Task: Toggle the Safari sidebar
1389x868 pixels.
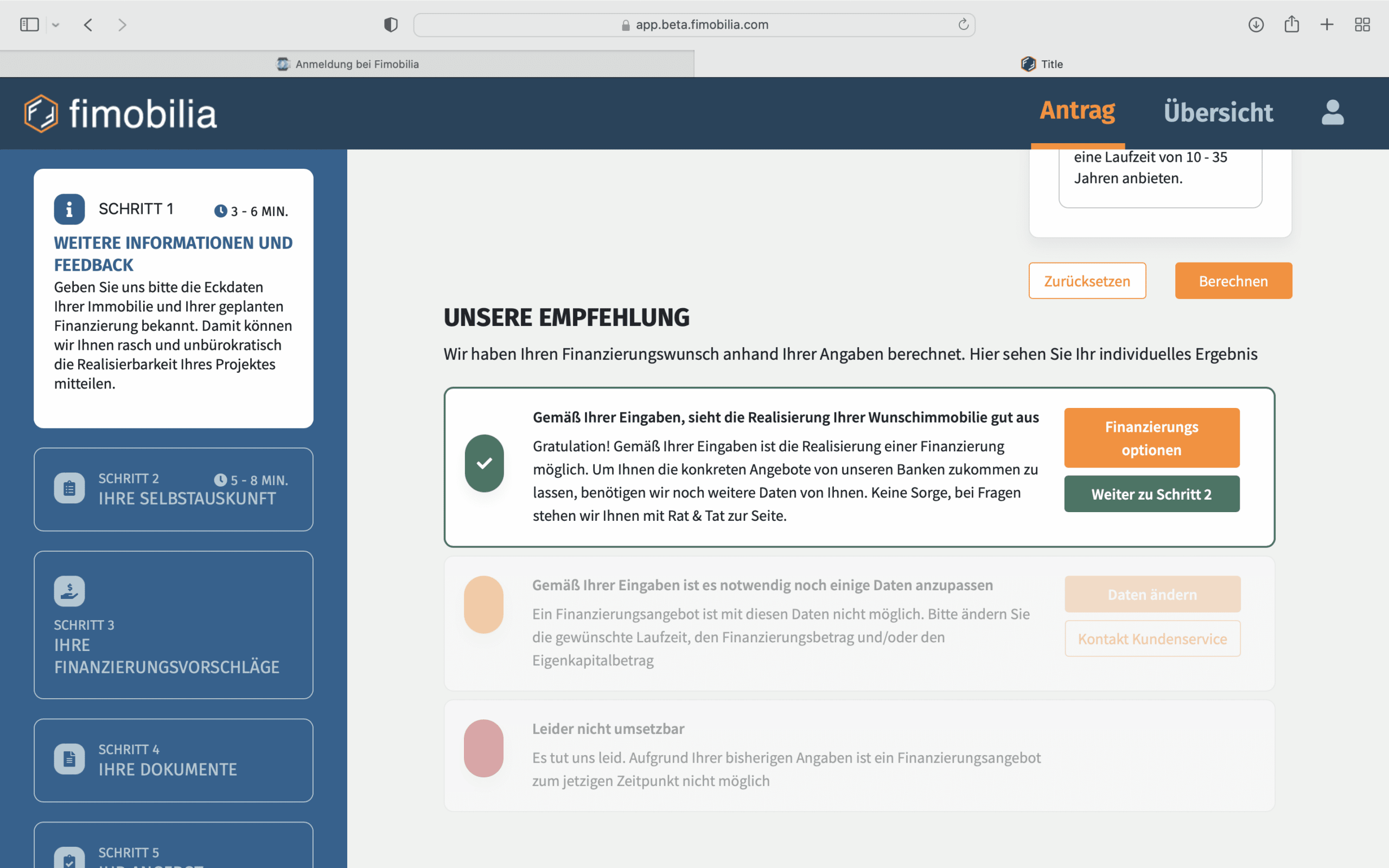Action: click(x=29, y=25)
